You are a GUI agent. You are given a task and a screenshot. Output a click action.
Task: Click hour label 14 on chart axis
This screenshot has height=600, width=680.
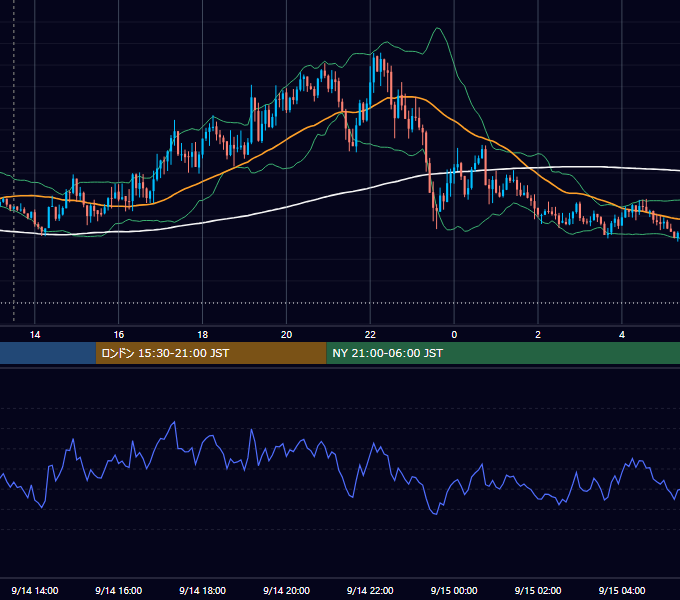(35, 335)
